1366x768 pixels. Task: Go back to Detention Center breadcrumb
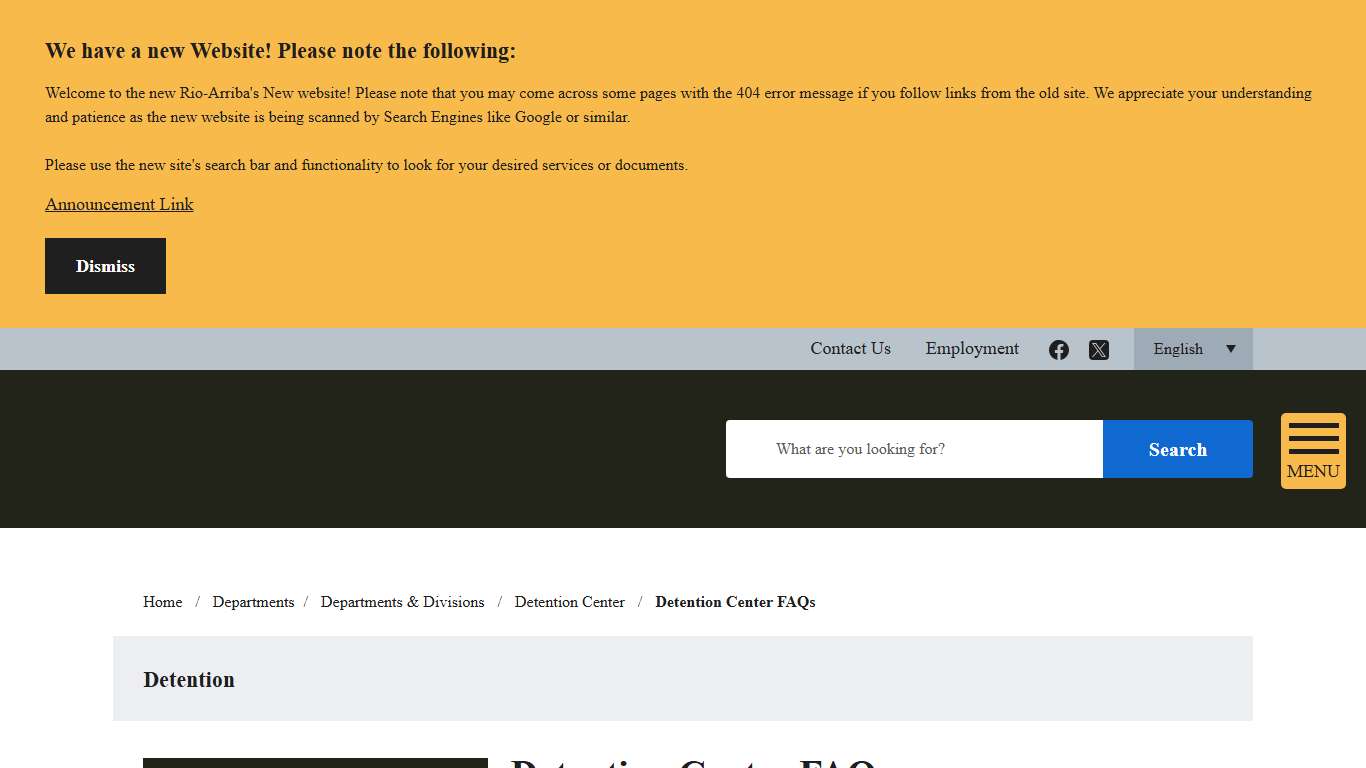point(569,602)
